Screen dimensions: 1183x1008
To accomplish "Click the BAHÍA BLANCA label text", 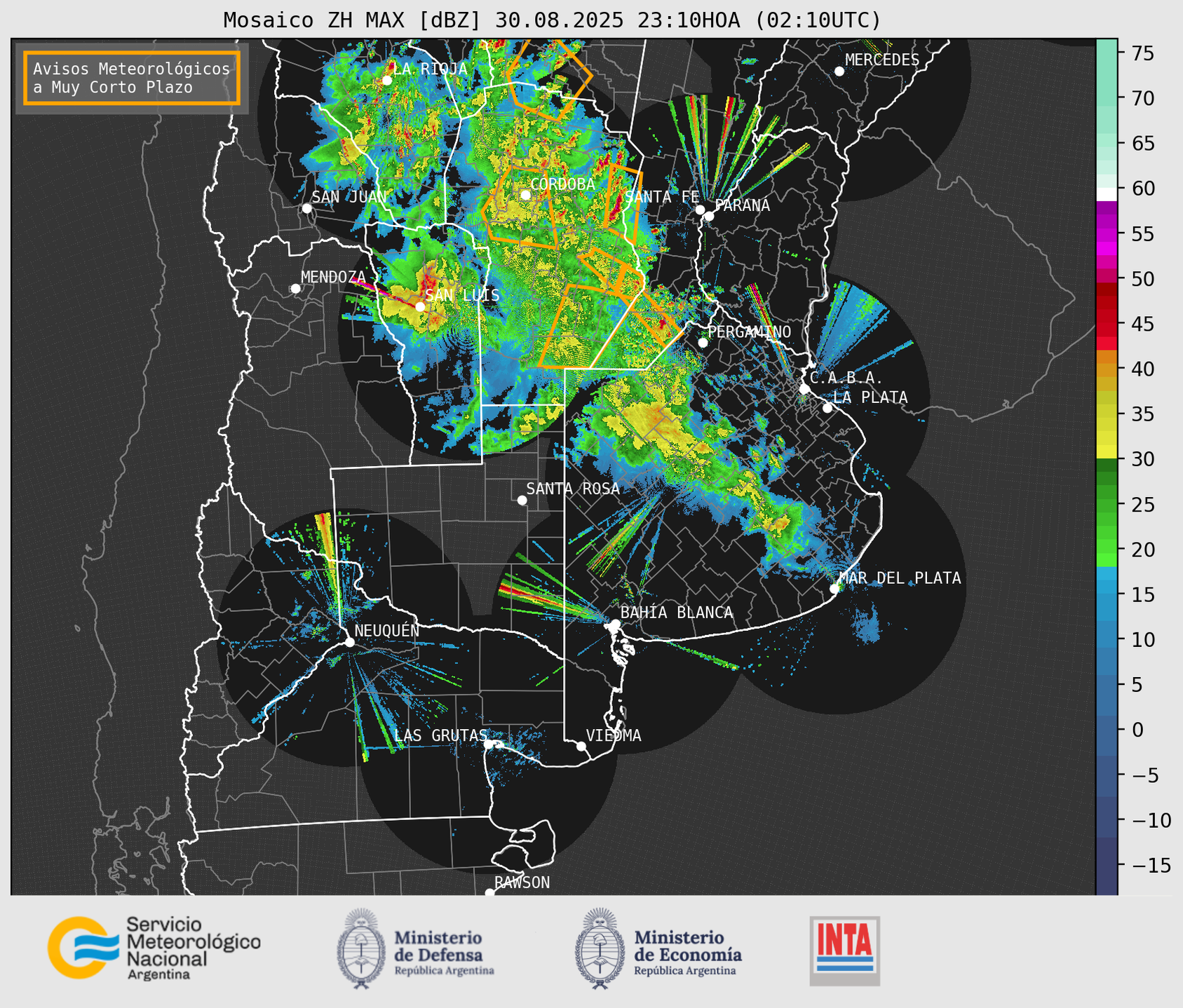I will [677, 613].
